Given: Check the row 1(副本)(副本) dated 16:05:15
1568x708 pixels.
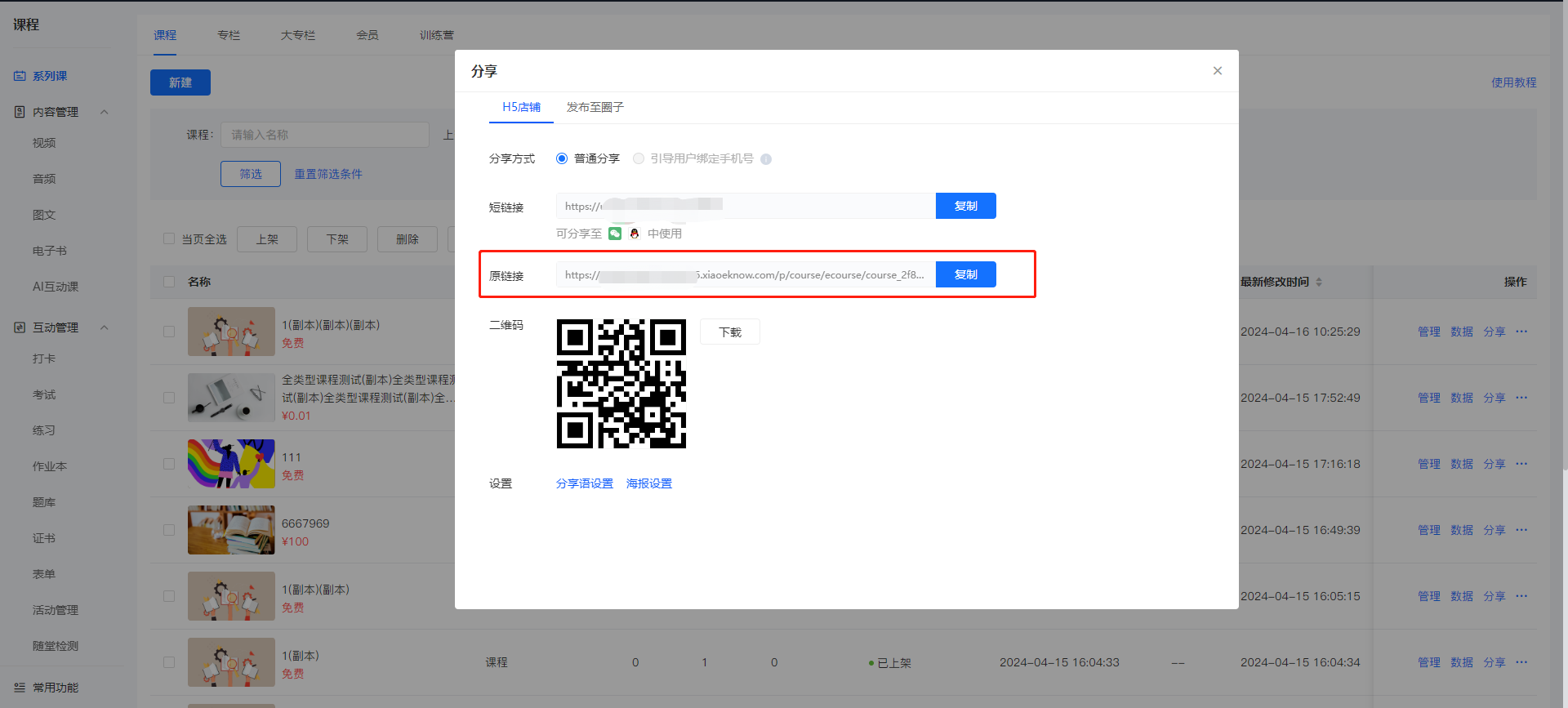Looking at the screenshot, I should (169, 596).
